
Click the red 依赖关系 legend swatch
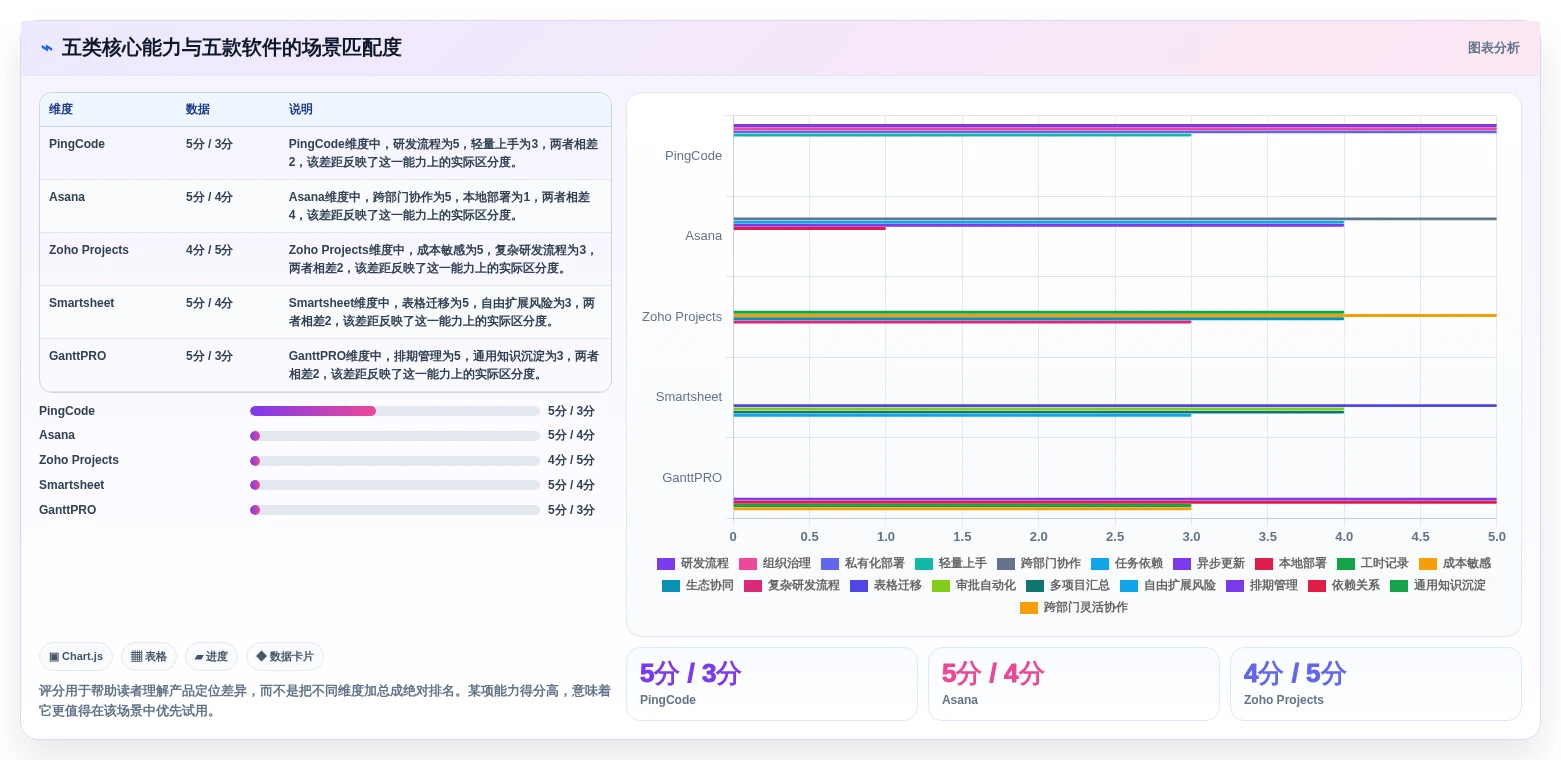click(x=1317, y=585)
